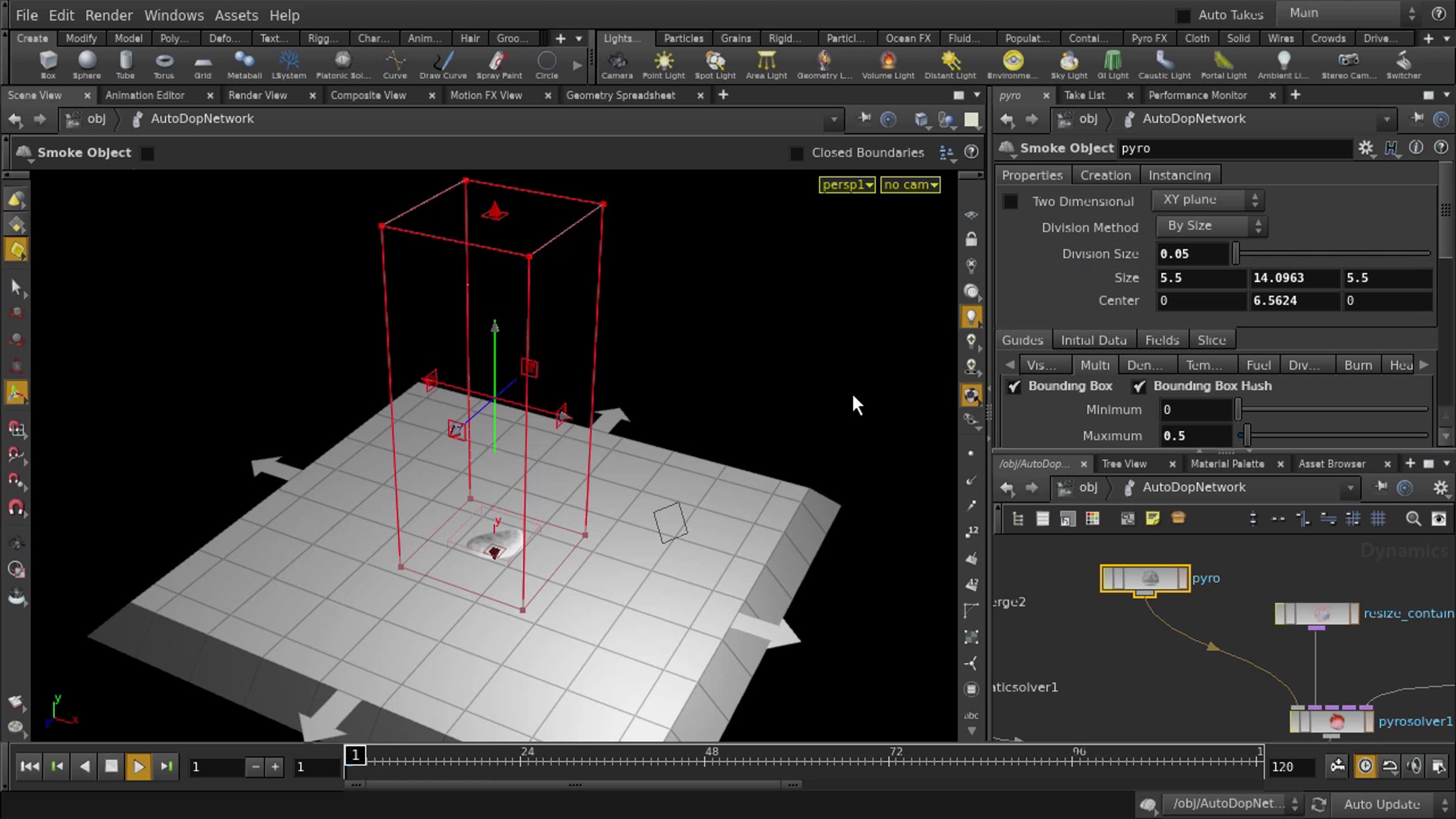The image size is (1456, 819).
Task: Toggle the viewport lock icon
Action: [x=971, y=239]
